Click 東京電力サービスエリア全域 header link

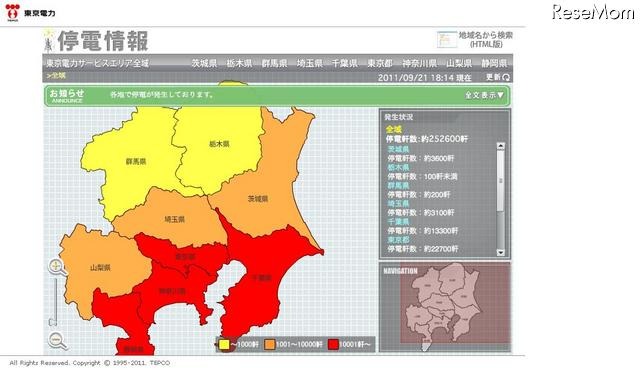(97, 63)
